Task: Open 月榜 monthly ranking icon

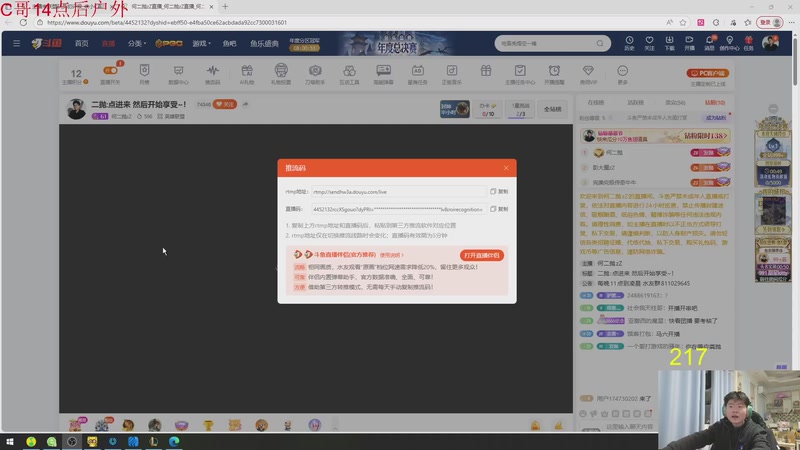Action: point(144,73)
